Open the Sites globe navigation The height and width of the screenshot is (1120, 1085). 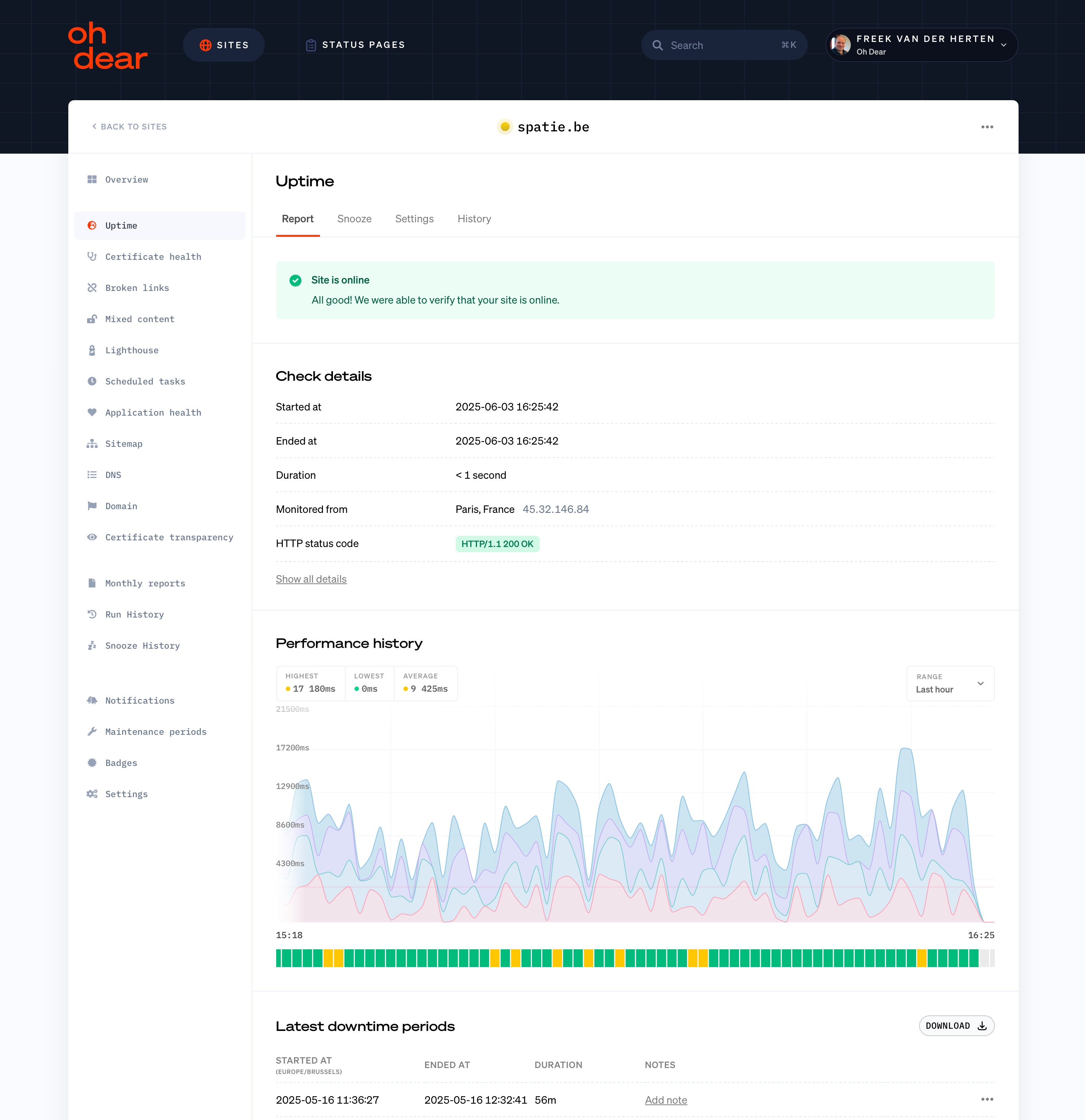pyautogui.click(x=205, y=45)
